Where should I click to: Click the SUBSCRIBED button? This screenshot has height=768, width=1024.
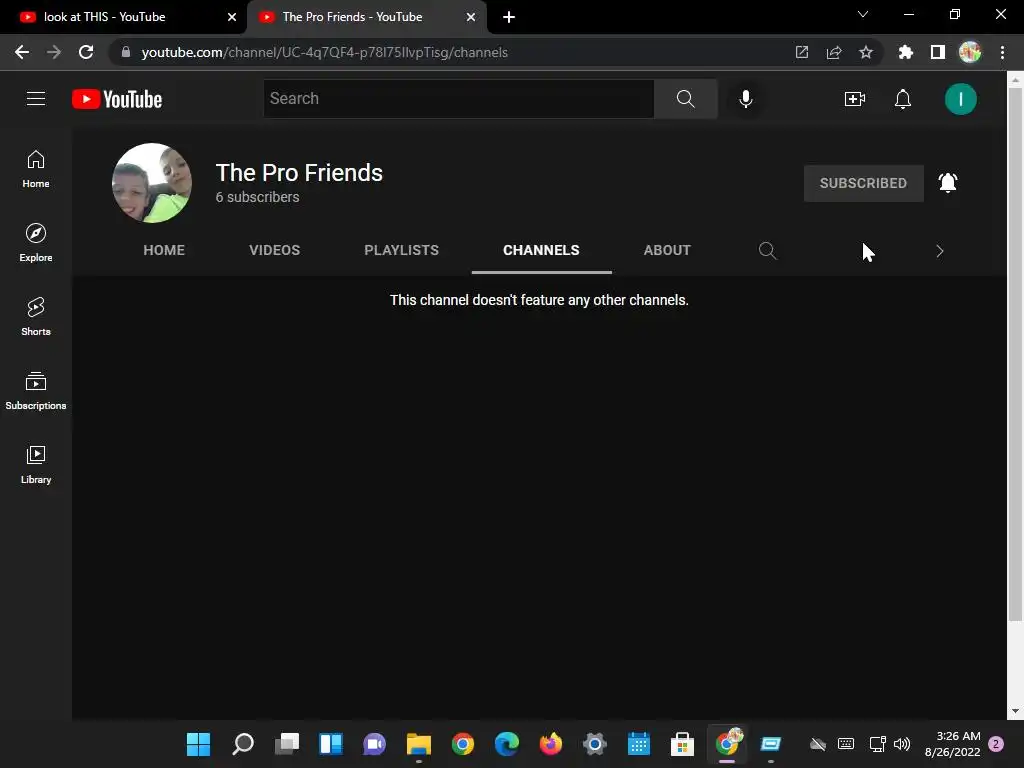click(863, 183)
